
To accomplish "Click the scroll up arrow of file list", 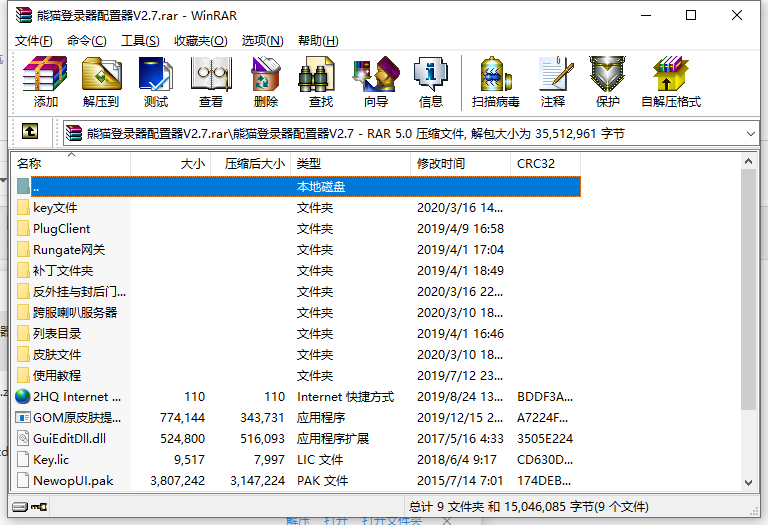I will pyautogui.click(x=748, y=161).
